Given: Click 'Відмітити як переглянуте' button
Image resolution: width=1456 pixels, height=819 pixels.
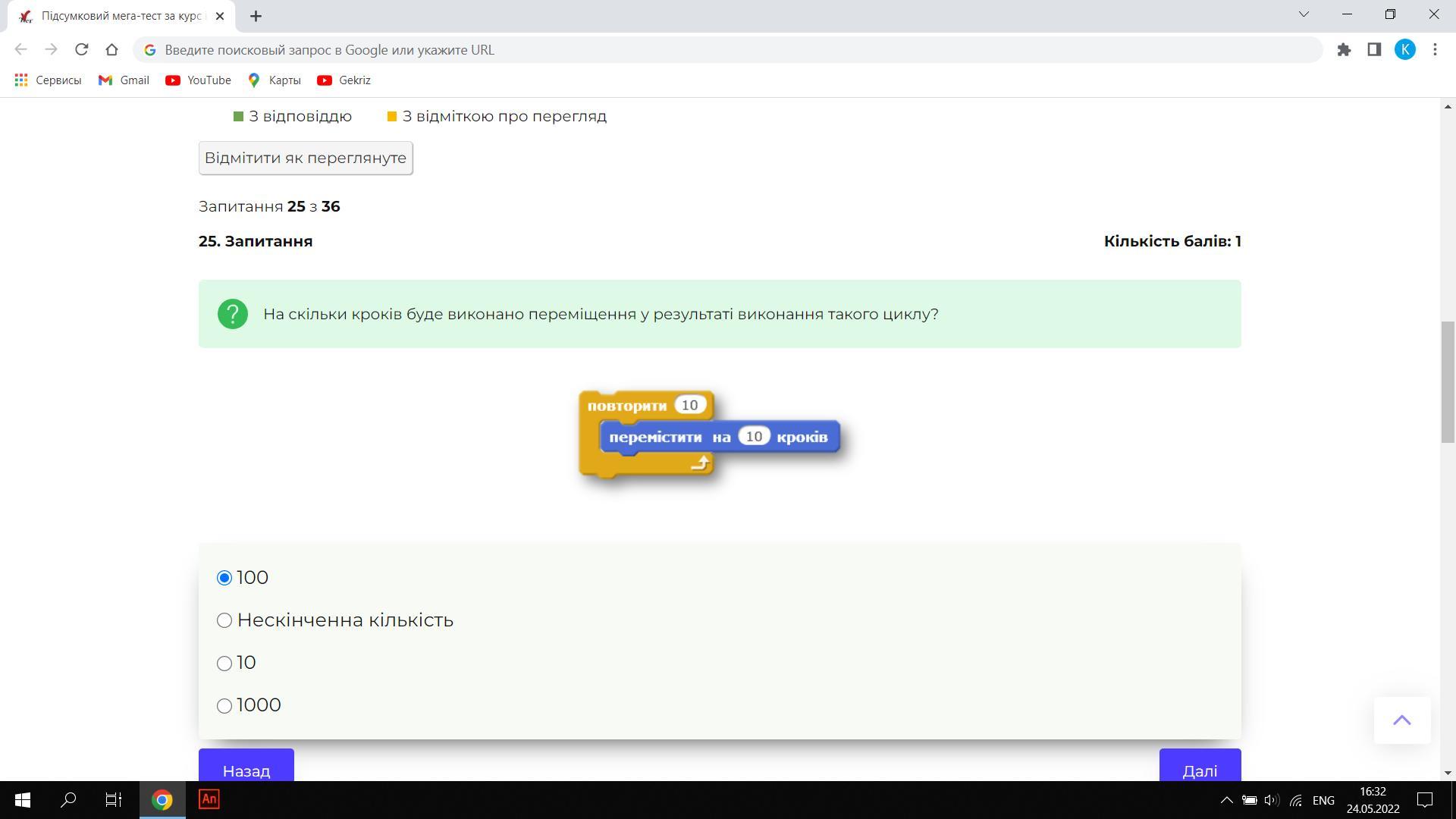Looking at the screenshot, I should [x=306, y=158].
